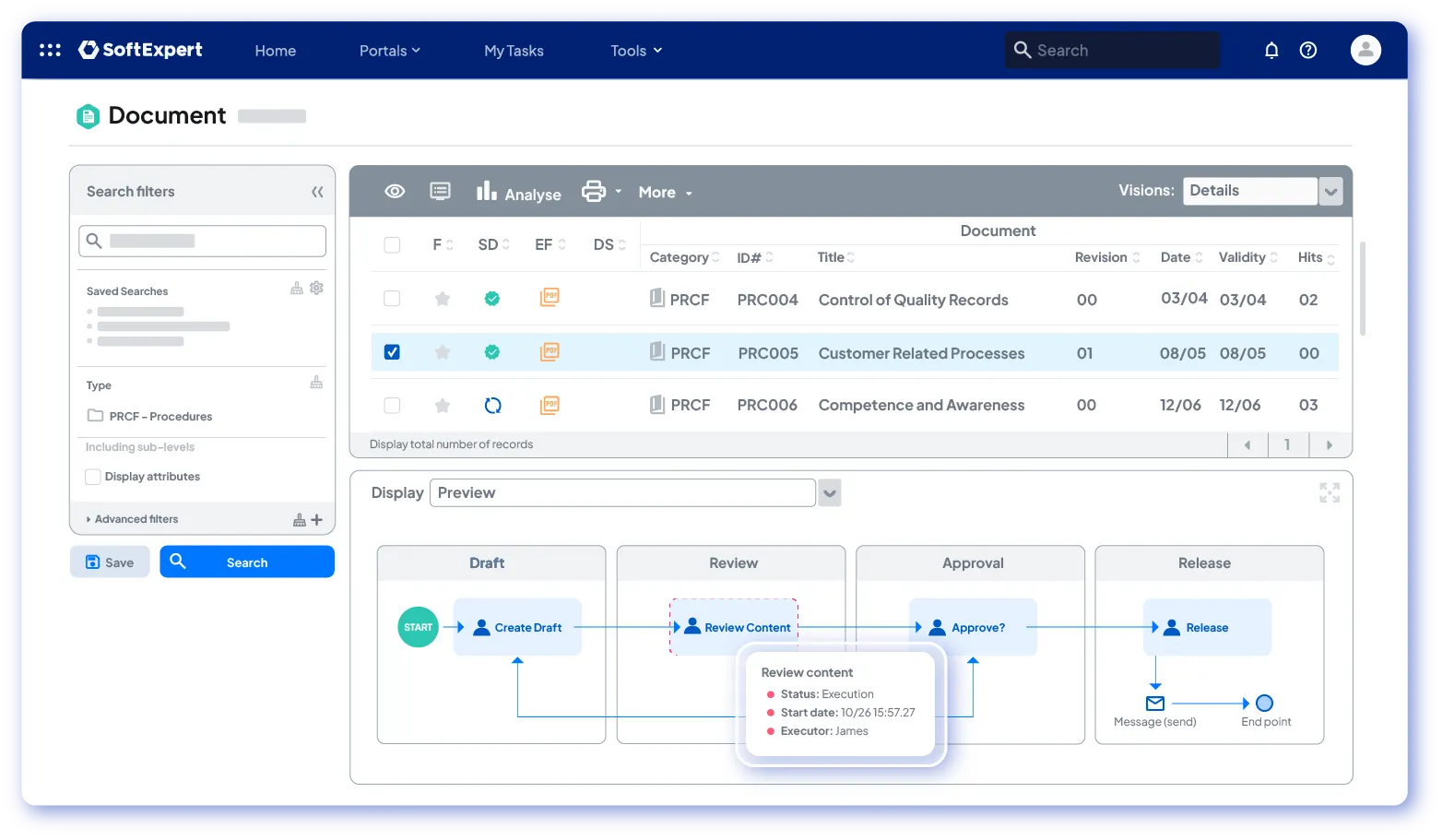Check the Control of Quality Records row

click(392, 299)
